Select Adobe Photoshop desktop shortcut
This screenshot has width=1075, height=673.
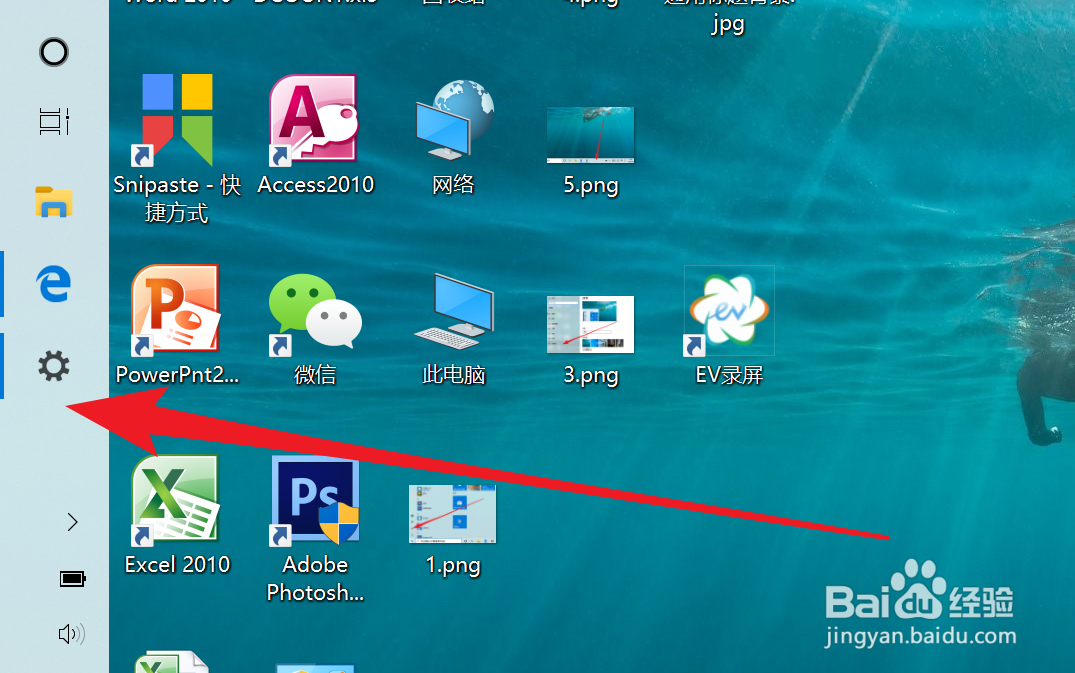(x=315, y=501)
